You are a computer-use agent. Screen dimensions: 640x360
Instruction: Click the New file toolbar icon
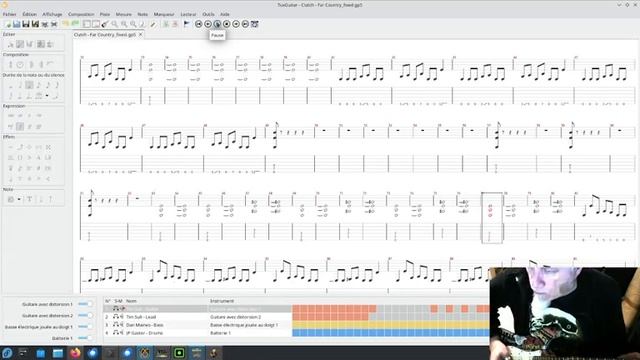[8, 24]
